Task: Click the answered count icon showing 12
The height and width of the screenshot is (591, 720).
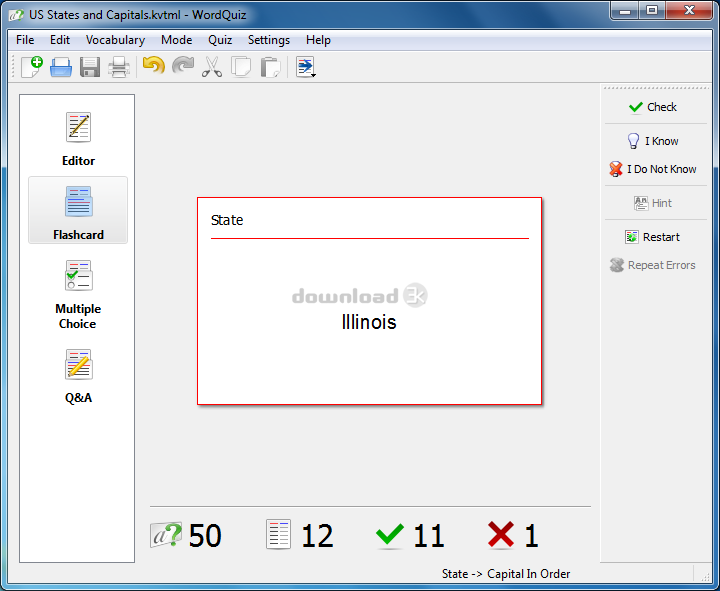Action: click(x=279, y=534)
